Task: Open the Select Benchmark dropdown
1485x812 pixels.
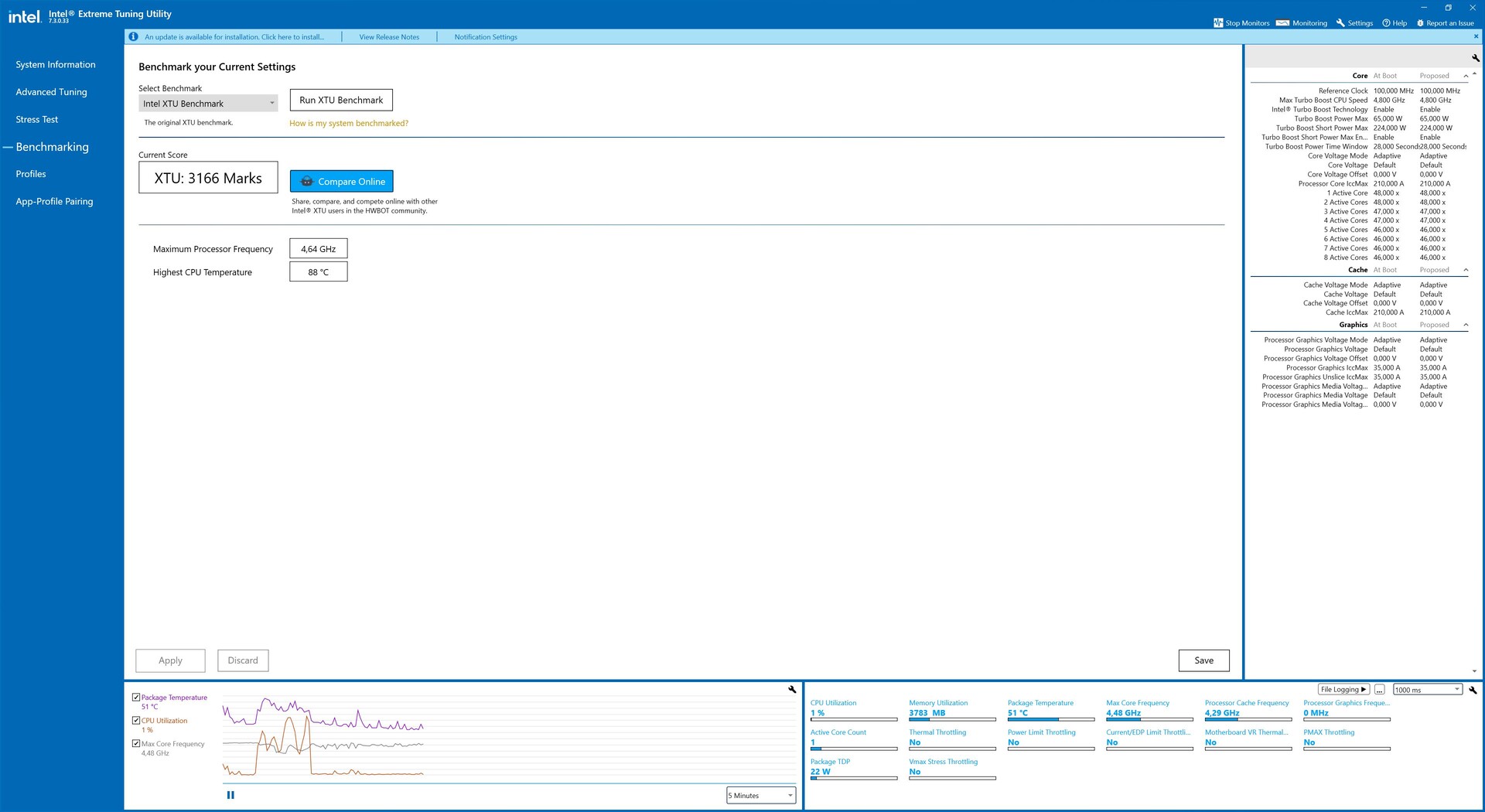Action: pyautogui.click(x=208, y=104)
